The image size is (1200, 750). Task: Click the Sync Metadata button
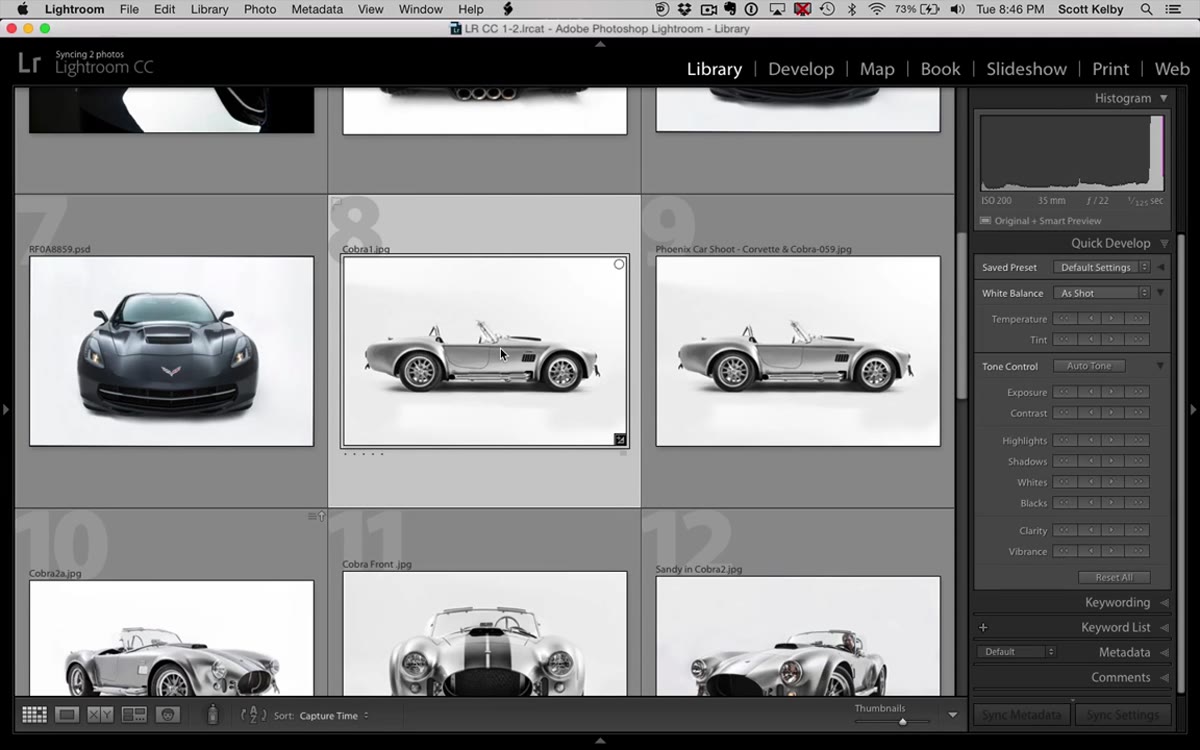1021,715
